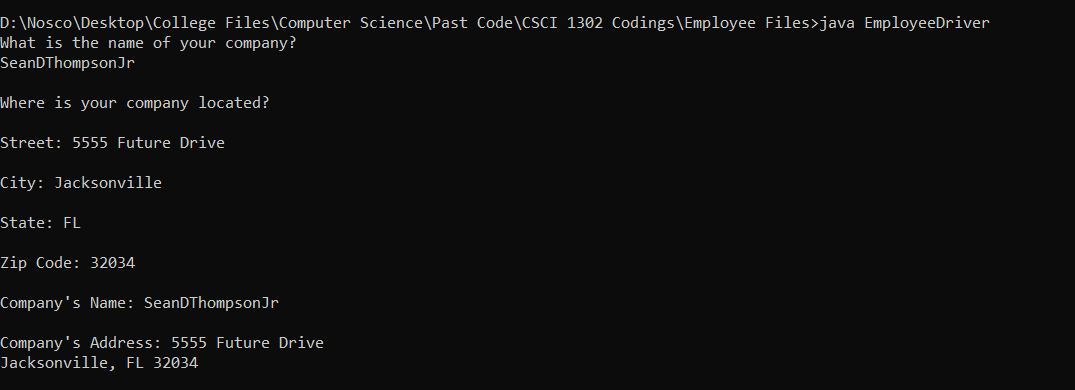Click the final 'Jacksonville, FL 32034' output line

[x=99, y=363]
